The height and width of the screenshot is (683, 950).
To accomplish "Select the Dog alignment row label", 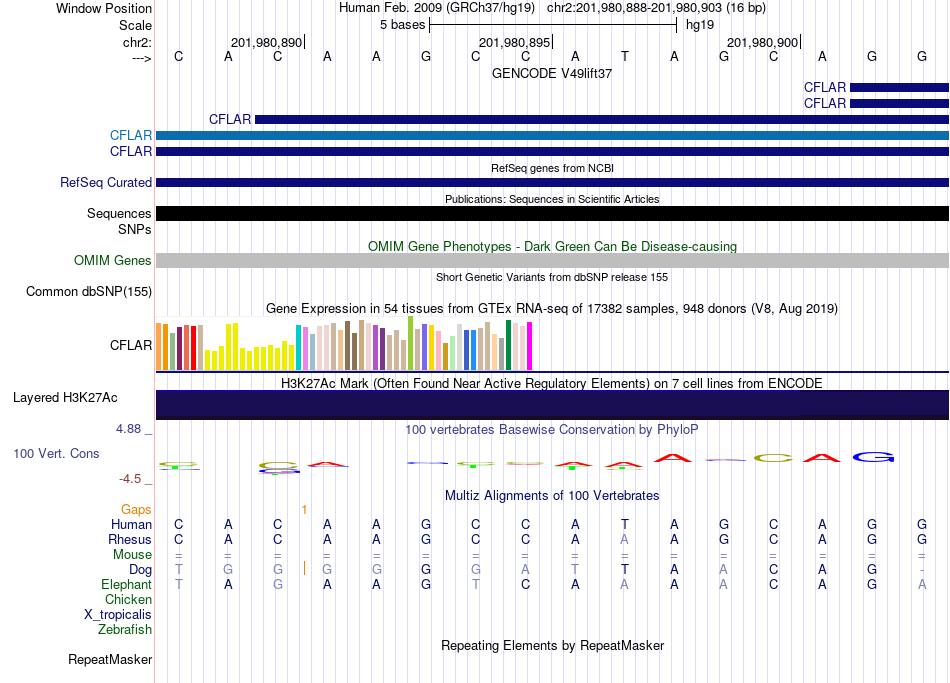I will coord(141,570).
